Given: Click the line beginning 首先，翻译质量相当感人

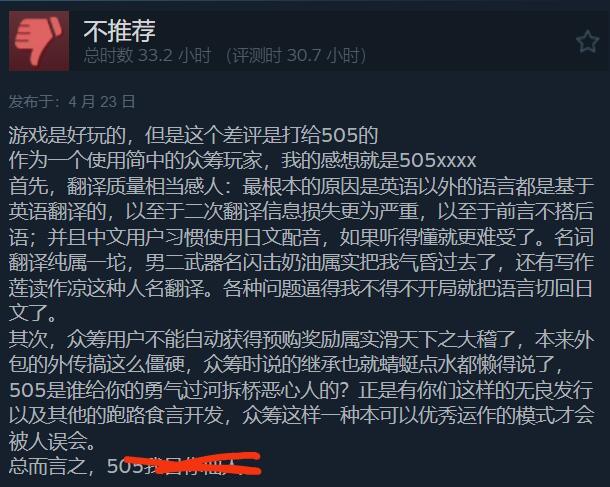Looking at the screenshot, I should 301,186.
